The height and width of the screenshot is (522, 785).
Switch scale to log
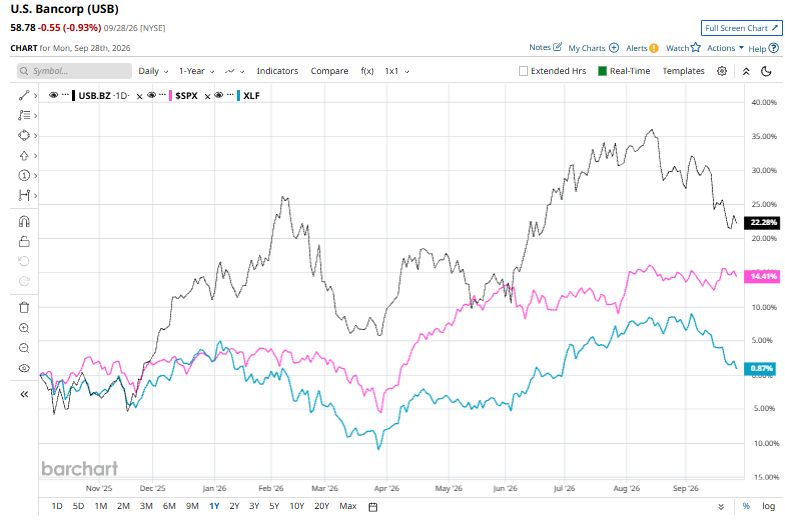point(768,506)
